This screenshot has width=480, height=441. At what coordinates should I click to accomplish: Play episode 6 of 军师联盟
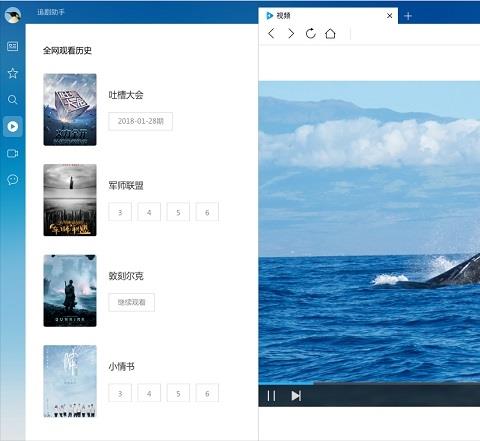pyautogui.click(x=207, y=212)
